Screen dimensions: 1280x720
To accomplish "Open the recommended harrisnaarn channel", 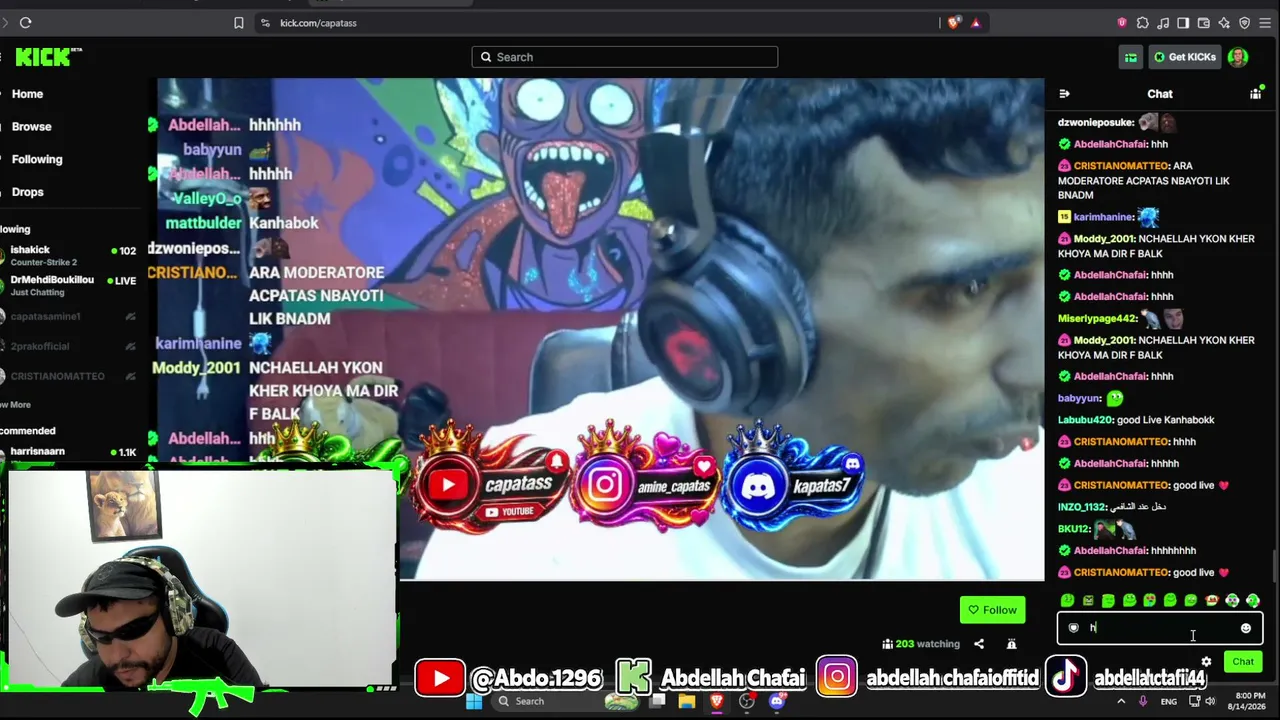I will [x=70, y=452].
